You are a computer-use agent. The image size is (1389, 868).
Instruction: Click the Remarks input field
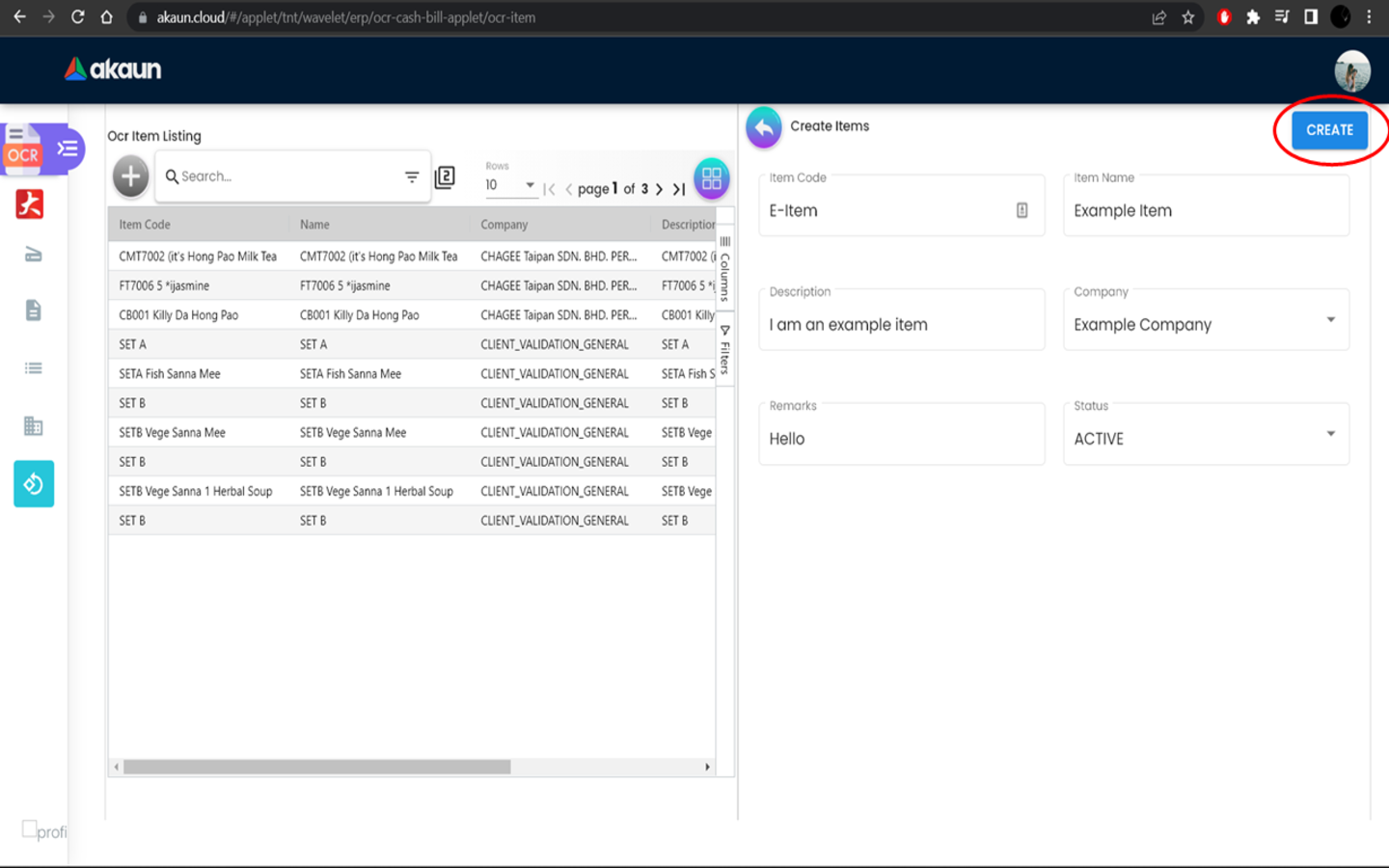(x=901, y=439)
